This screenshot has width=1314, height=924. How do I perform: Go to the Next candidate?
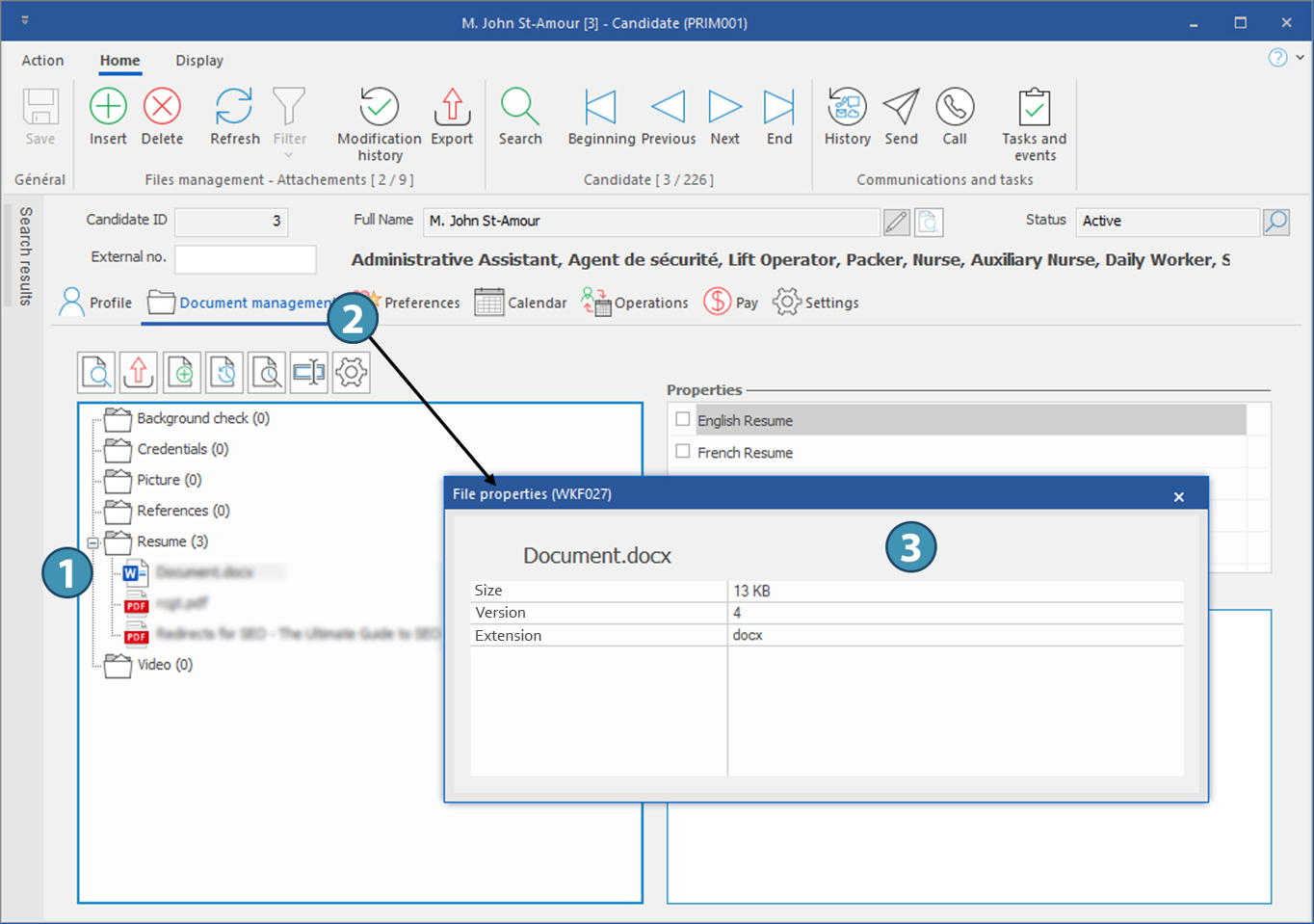click(x=724, y=107)
